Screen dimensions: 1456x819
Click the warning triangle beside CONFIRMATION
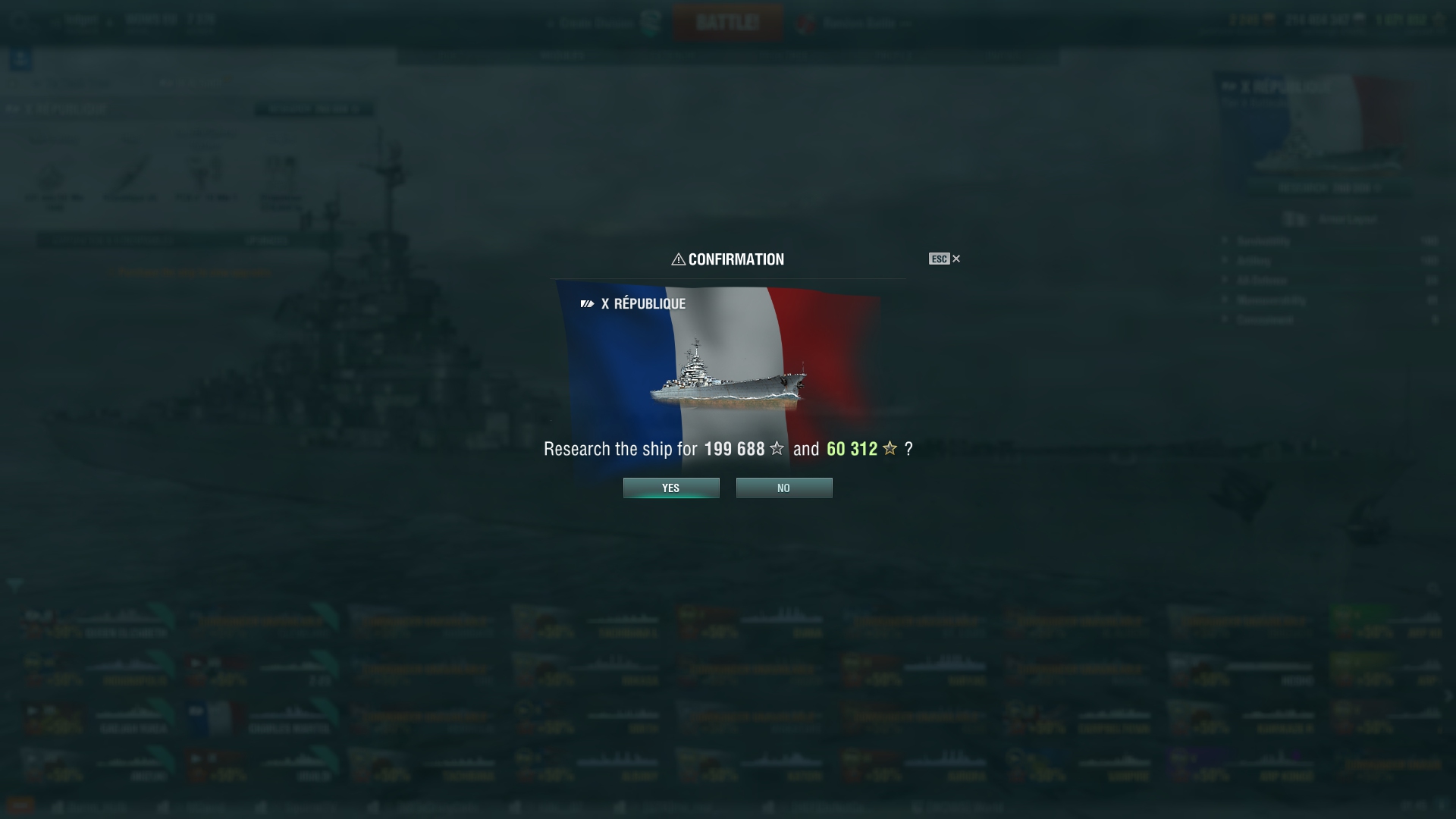(679, 259)
